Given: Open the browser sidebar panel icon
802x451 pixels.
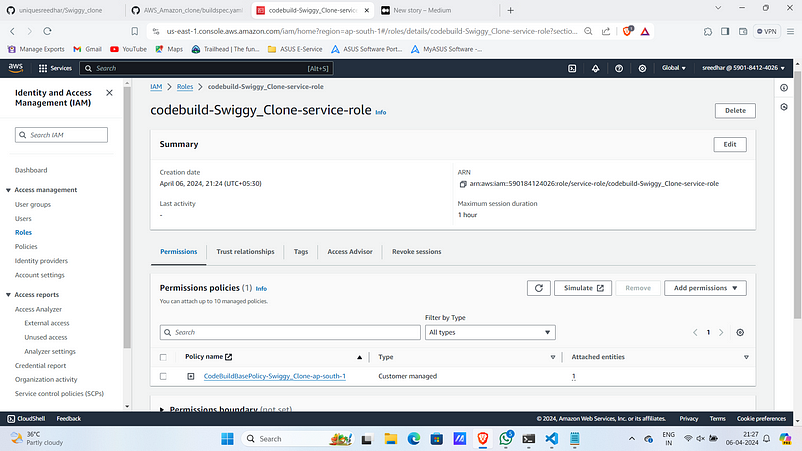Looking at the screenshot, I should click(725, 31).
